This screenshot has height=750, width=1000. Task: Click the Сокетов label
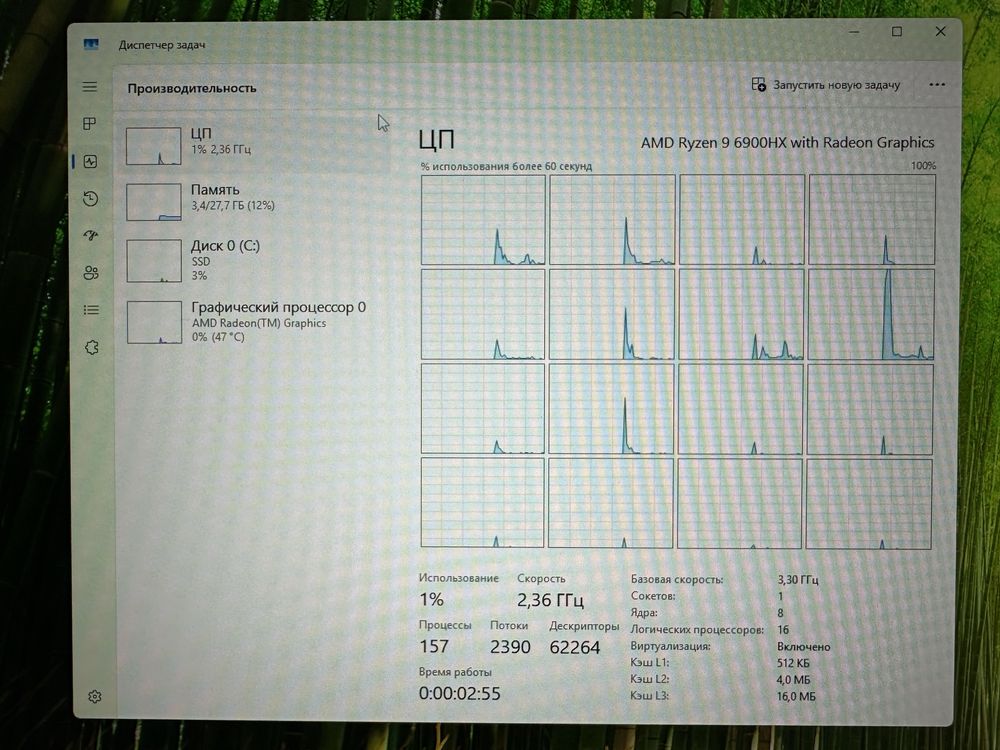pos(653,596)
